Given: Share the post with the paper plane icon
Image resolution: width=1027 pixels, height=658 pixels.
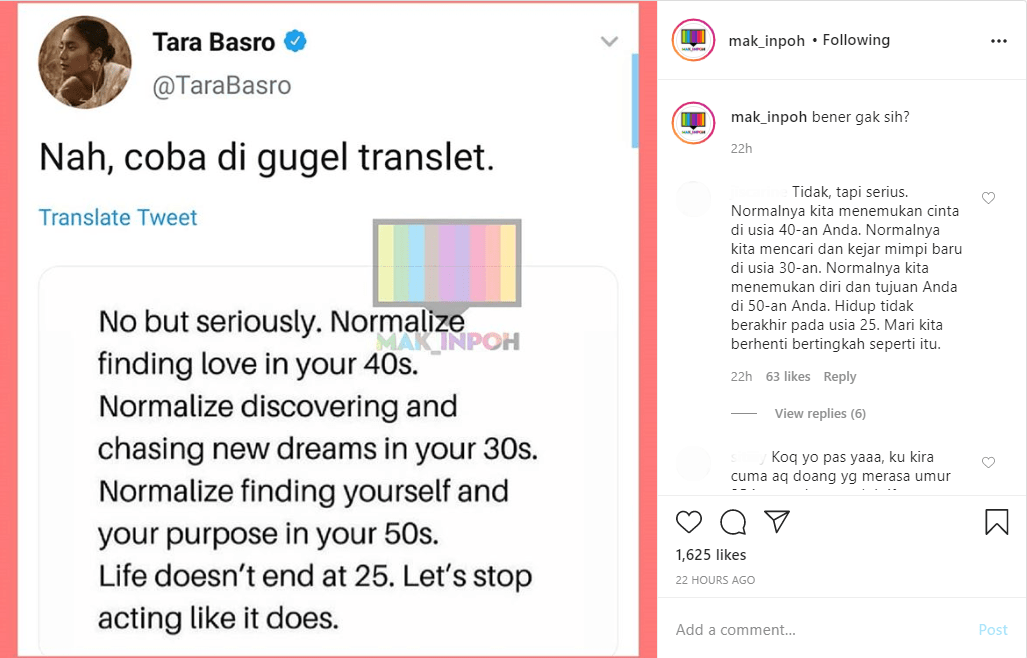Looking at the screenshot, I should pyautogui.click(x=777, y=521).
